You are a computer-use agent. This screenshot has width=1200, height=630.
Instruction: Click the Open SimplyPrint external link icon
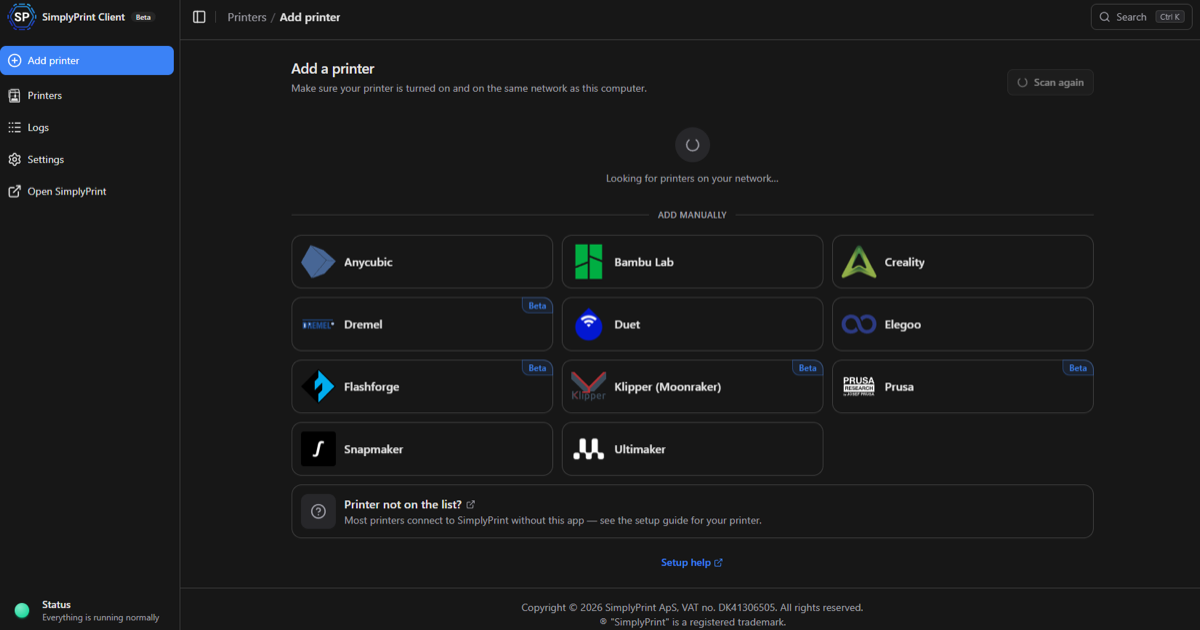(14, 192)
